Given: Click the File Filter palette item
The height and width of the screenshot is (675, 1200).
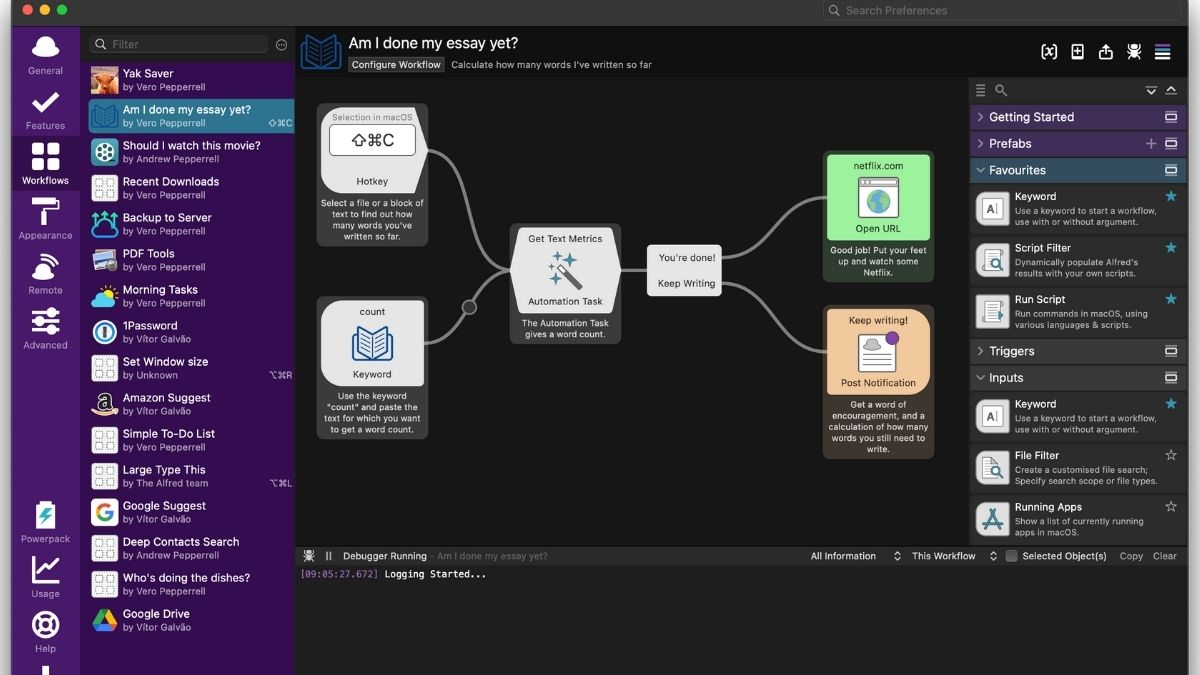Looking at the screenshot, I should coord(1078,467).
